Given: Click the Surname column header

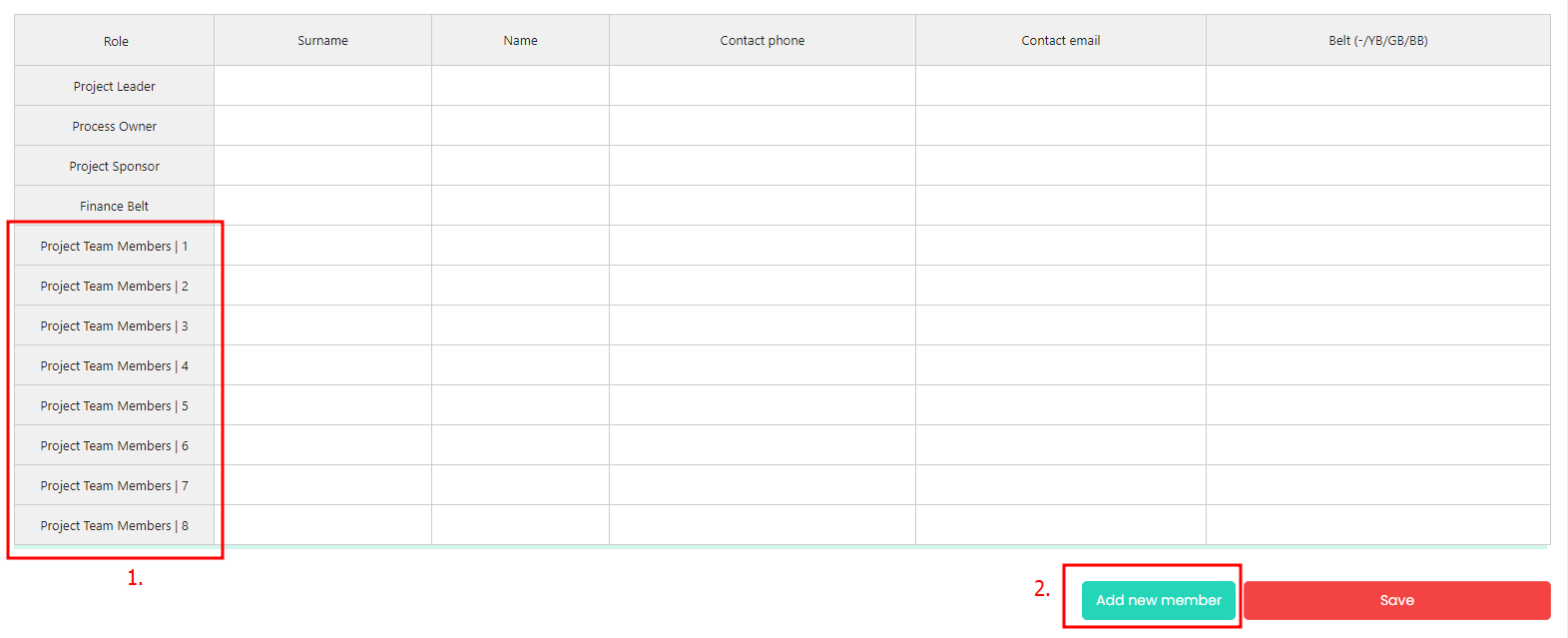Looking at the screenshot, I should pyautogui.click(x=322, y=41).
